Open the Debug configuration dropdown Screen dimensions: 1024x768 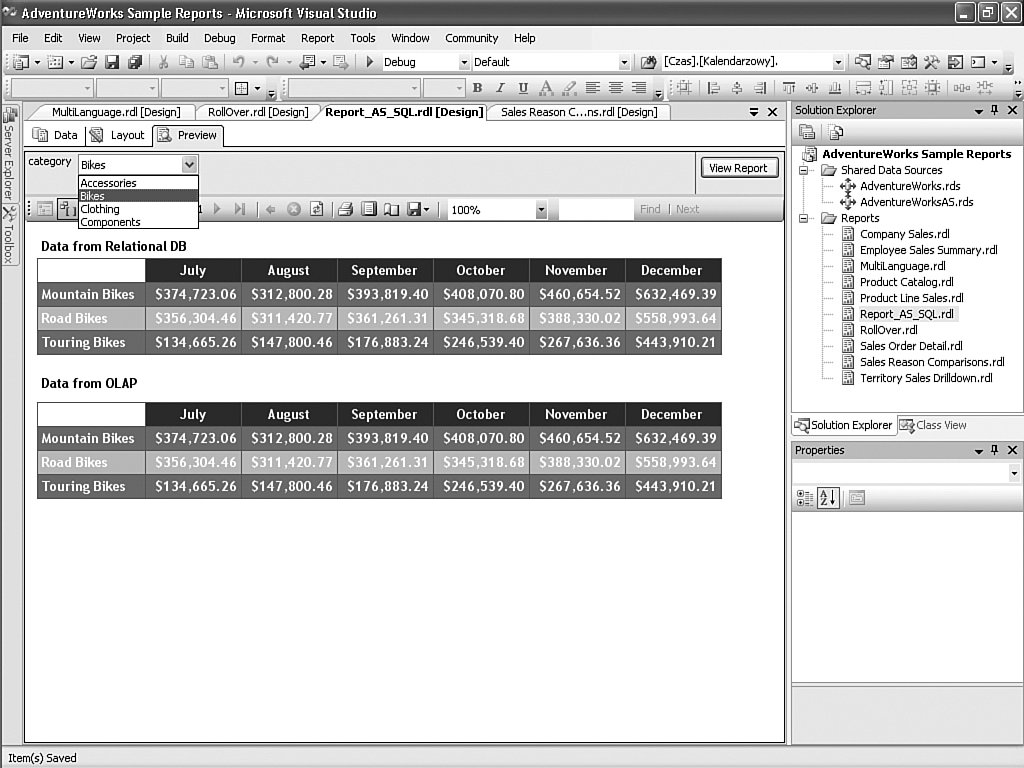(464, 63)
